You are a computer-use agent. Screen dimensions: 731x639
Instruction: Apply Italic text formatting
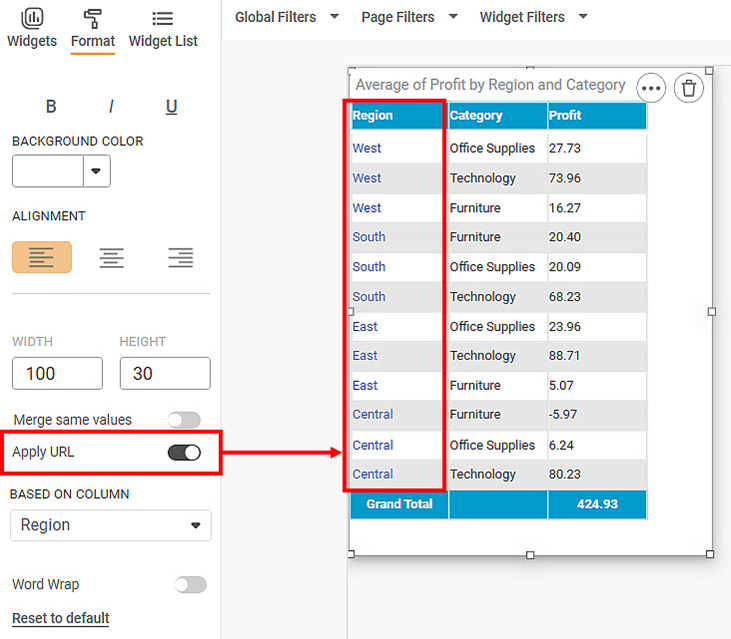(111, 107)
